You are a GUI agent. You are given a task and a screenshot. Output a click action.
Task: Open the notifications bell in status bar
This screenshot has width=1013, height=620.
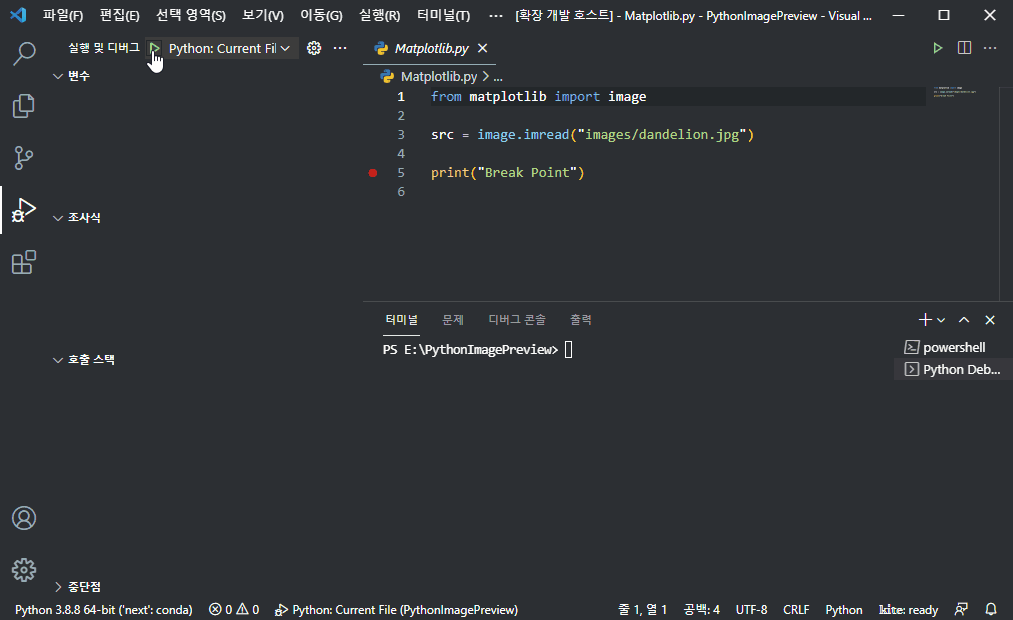tap(991, 609)
